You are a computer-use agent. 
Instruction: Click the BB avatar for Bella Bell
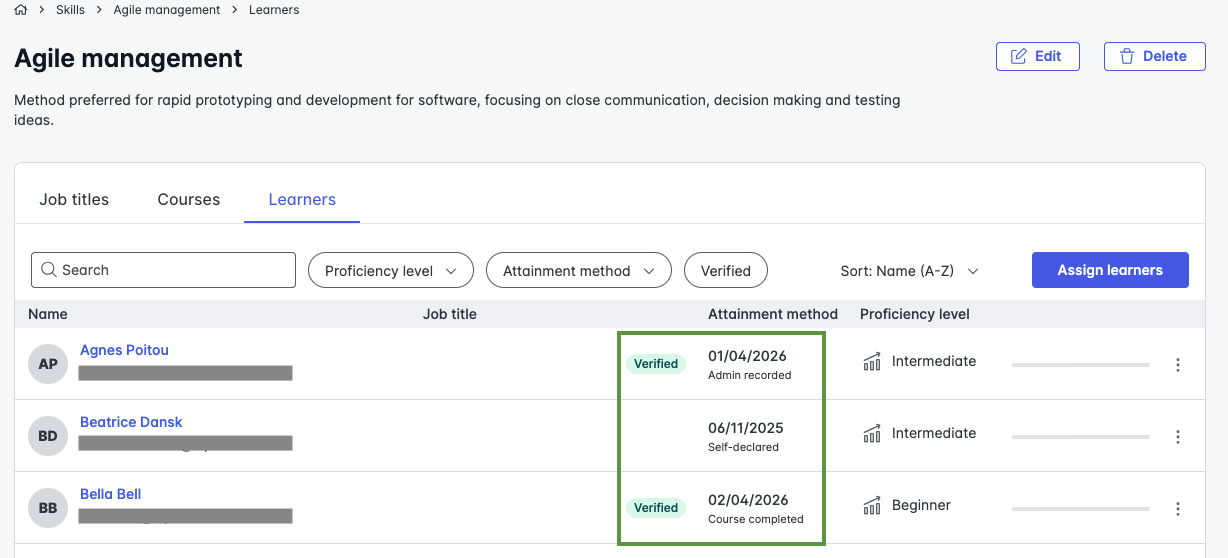48,508
